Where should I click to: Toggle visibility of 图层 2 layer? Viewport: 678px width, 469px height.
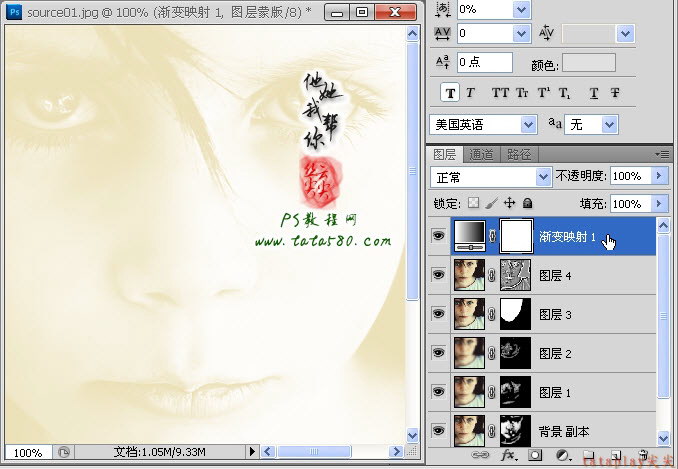point(438,352)
